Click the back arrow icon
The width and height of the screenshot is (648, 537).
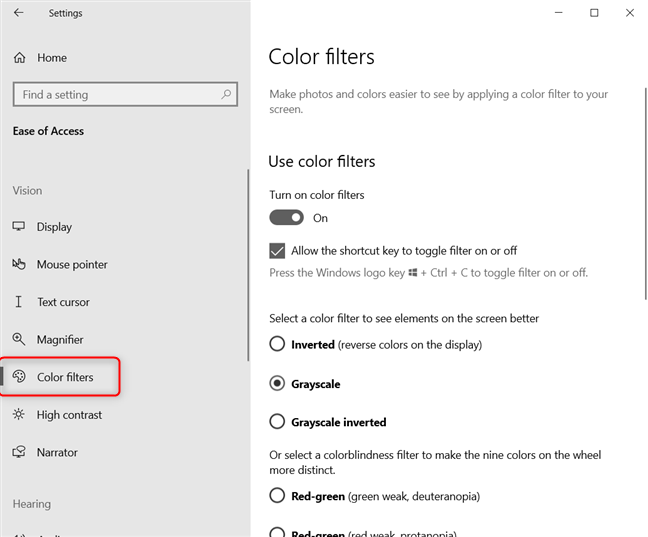(x=20, y=13)
